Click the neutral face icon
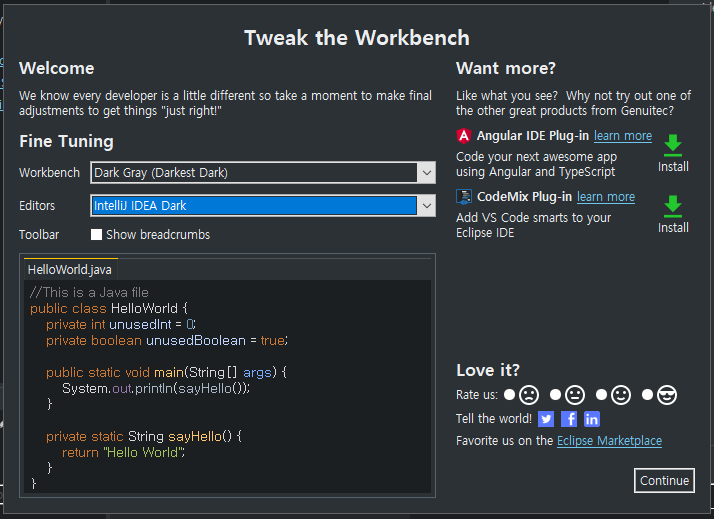 point(575,395)
